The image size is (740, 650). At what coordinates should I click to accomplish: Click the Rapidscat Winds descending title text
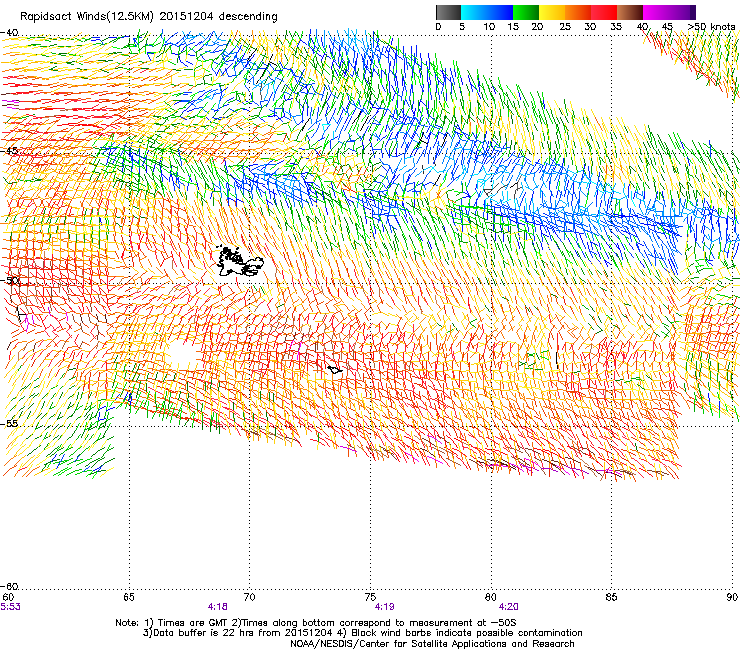[149, 16]
